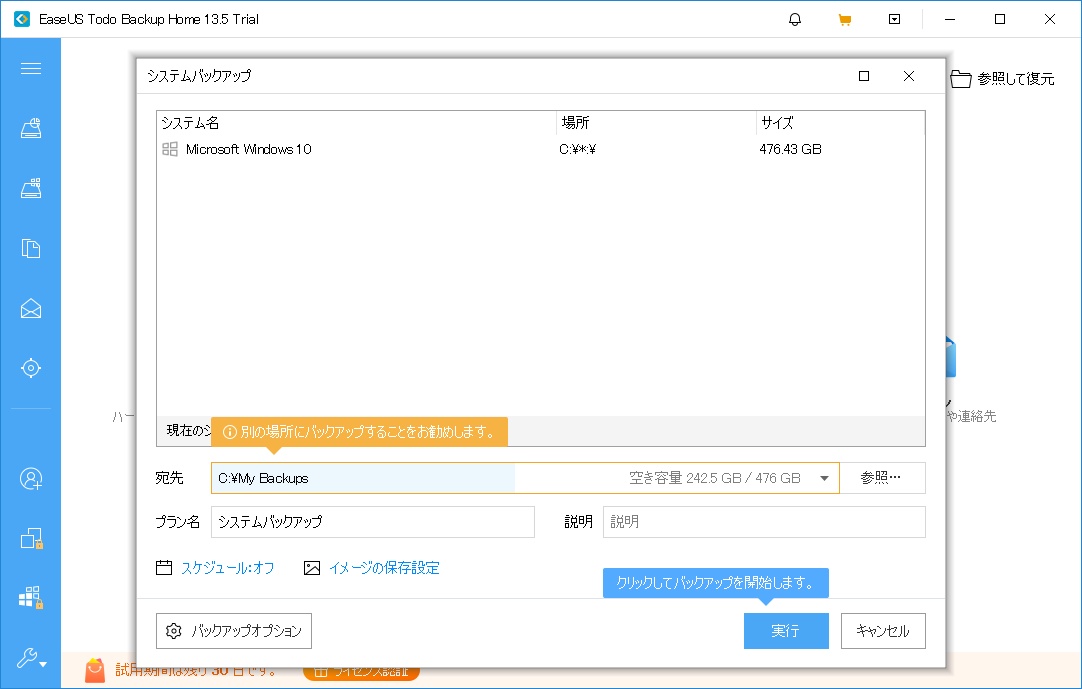Close the システムバックアップ dialog
The image size is (1082, 689).
[909, 76]
